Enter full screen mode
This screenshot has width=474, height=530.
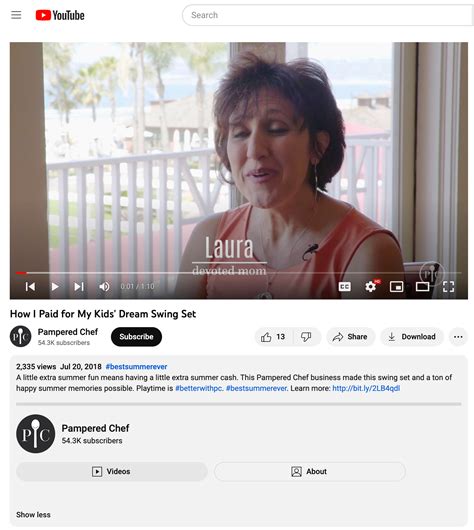448,287
